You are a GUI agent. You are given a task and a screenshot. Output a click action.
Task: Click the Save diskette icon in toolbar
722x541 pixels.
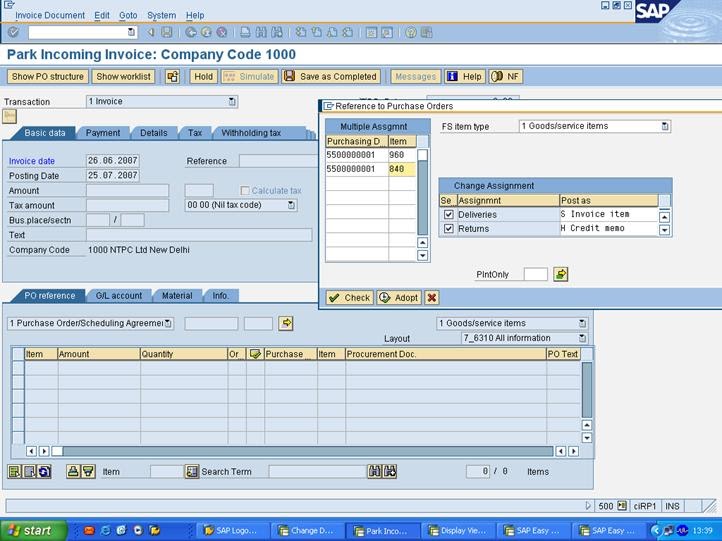[x=166, y=32]
